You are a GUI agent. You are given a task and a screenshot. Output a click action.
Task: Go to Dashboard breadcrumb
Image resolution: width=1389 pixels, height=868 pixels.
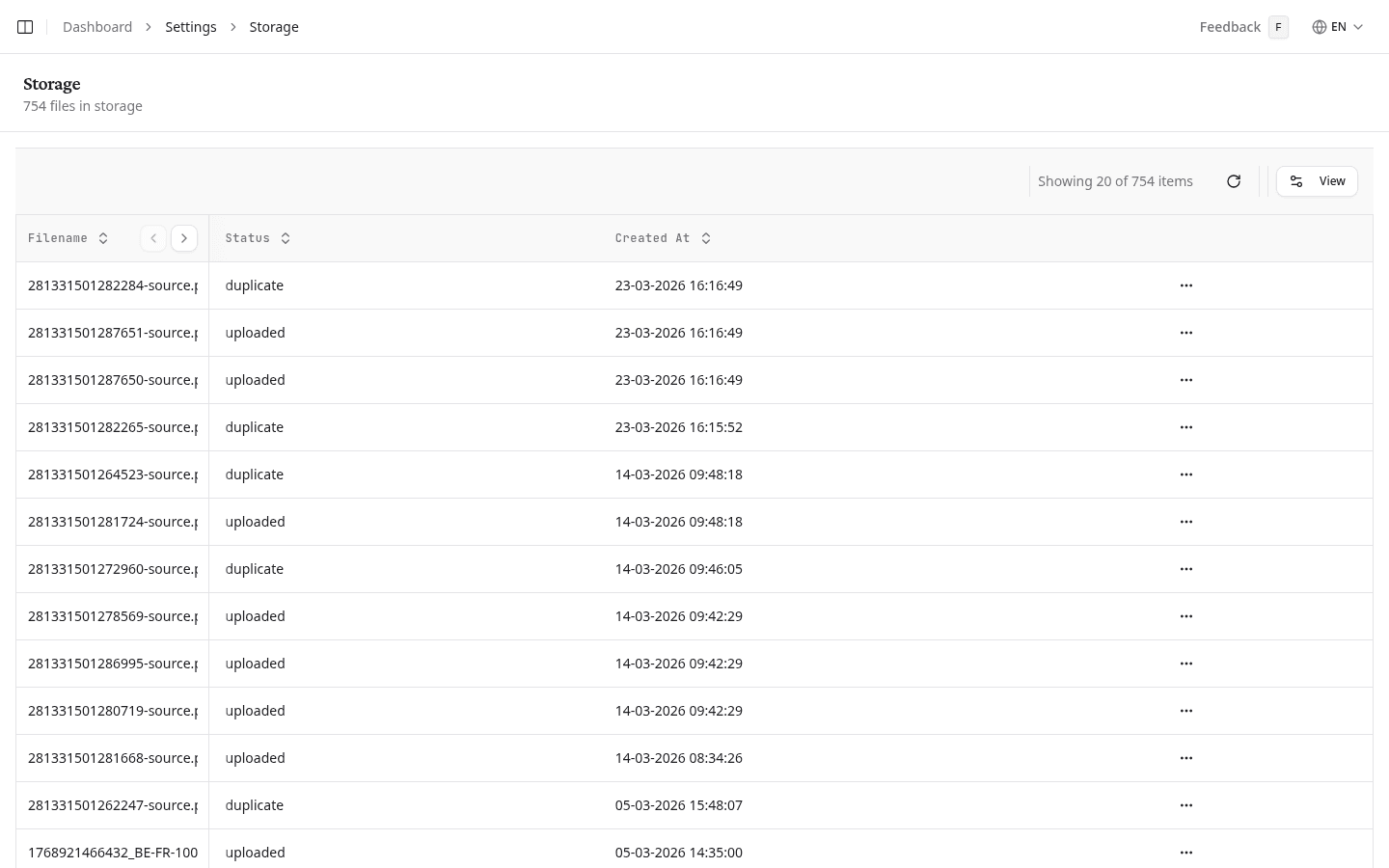coord(97,27)
